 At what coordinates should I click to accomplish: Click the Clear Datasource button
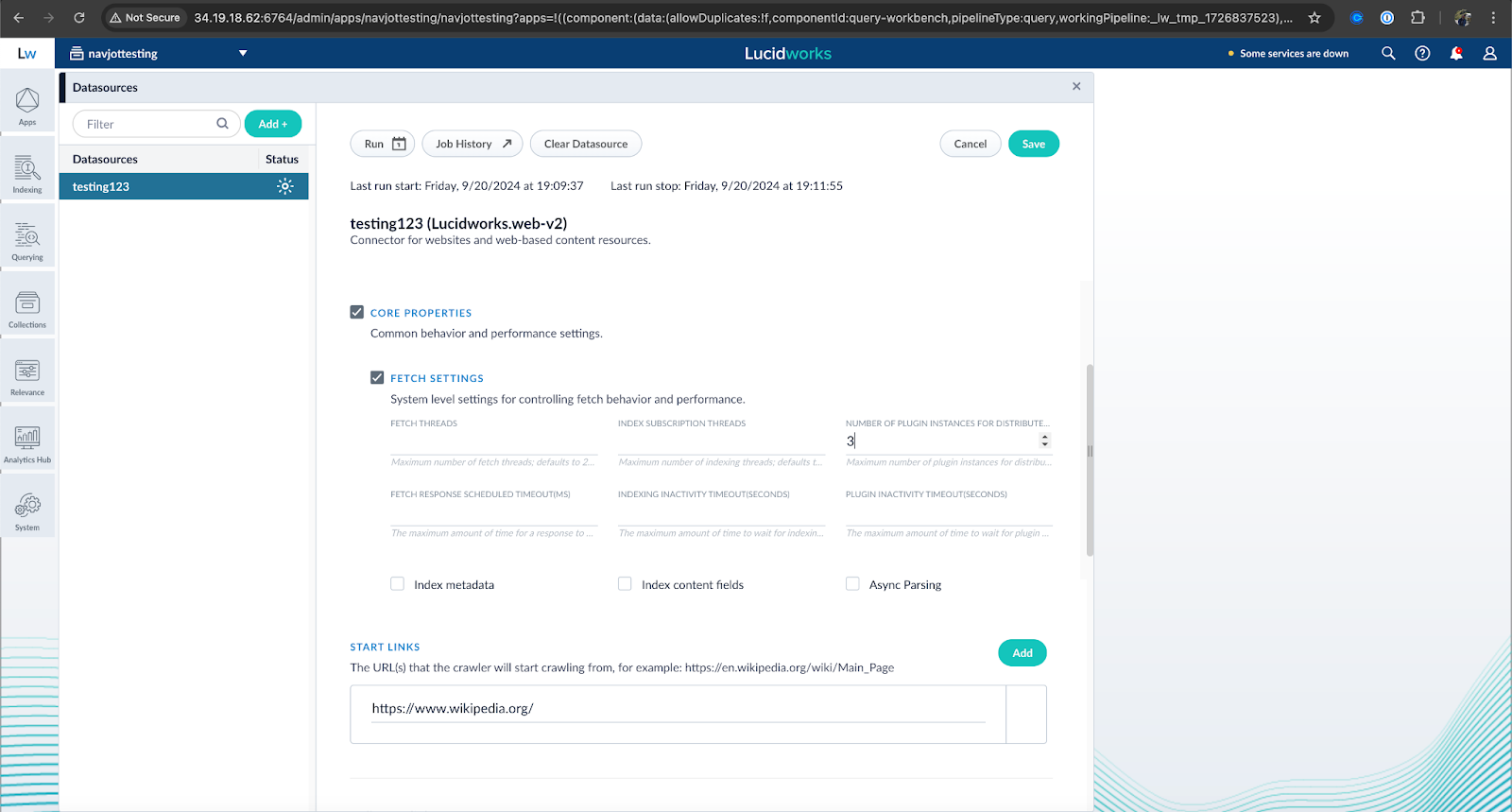(586, 144)
